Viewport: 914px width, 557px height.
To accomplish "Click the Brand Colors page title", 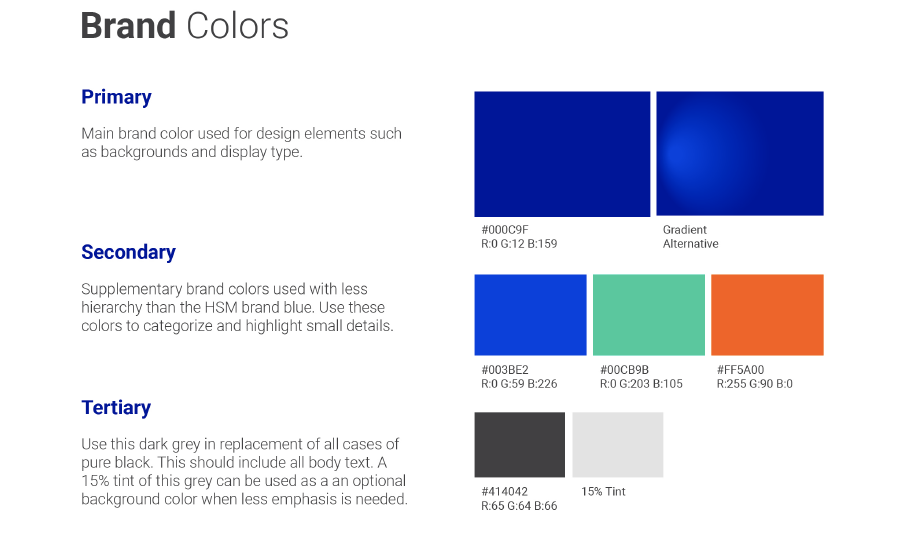I will [185, 26].
